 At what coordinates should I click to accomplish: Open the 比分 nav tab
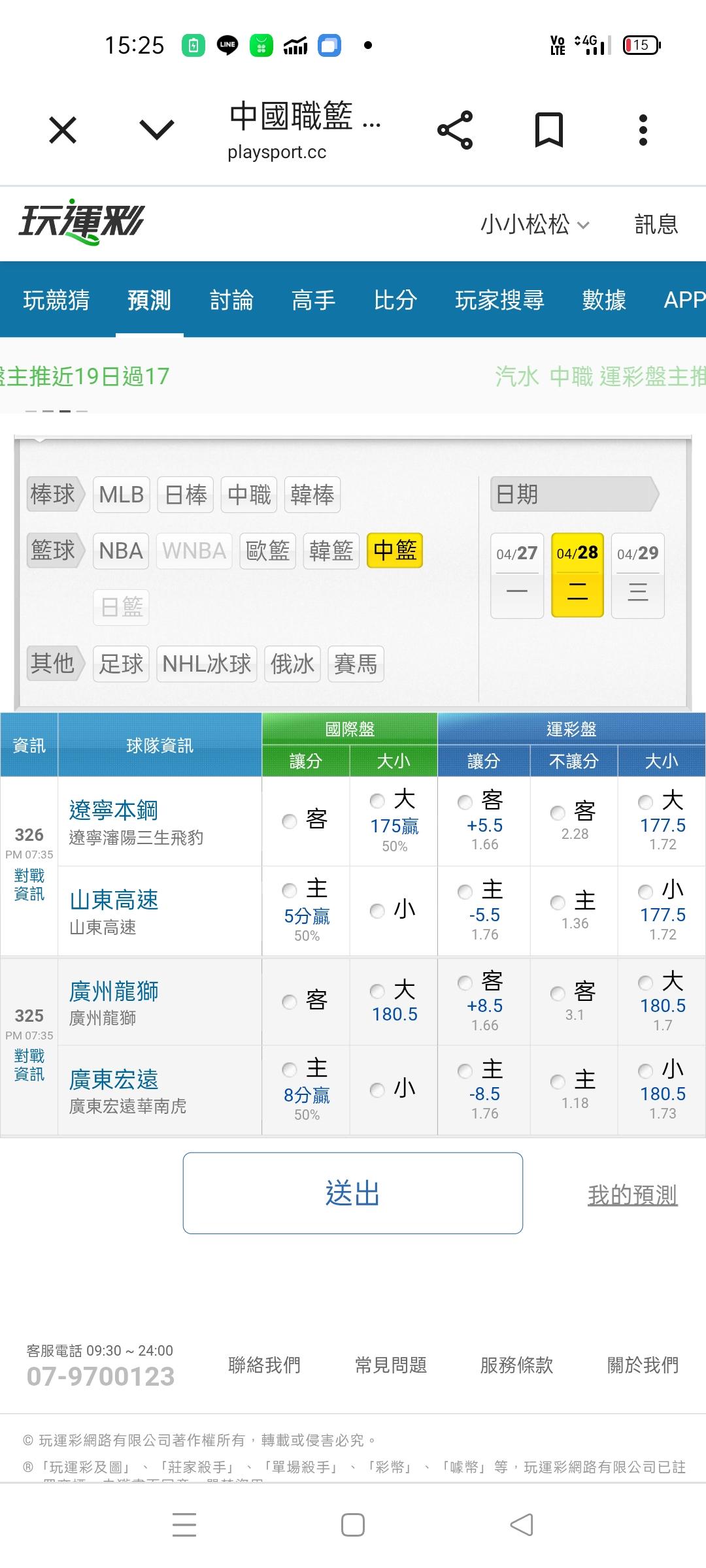tap(395, 300)
